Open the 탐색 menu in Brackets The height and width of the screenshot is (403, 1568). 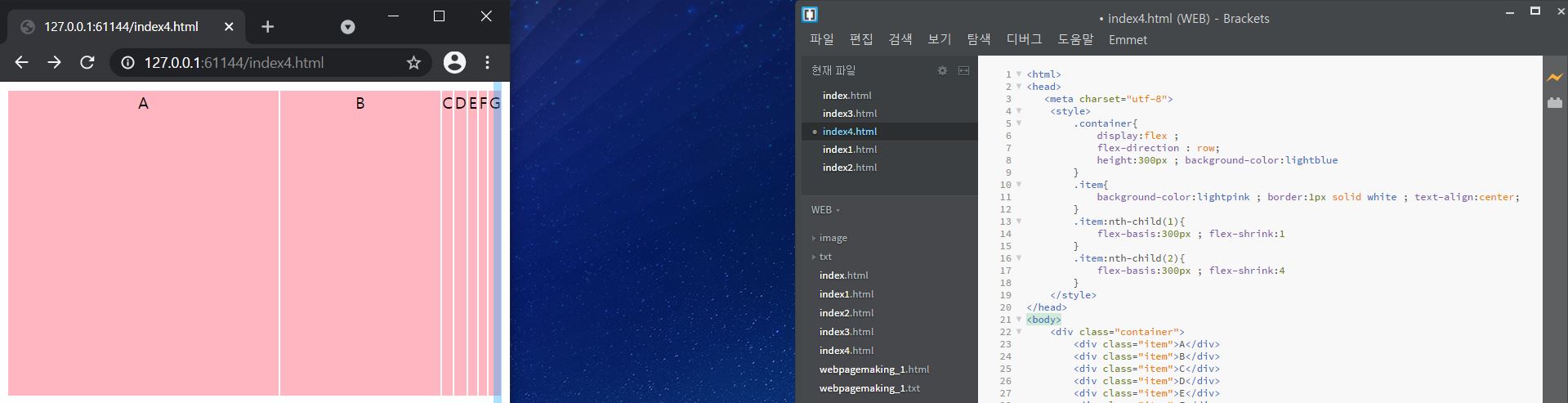coord(979,39)
